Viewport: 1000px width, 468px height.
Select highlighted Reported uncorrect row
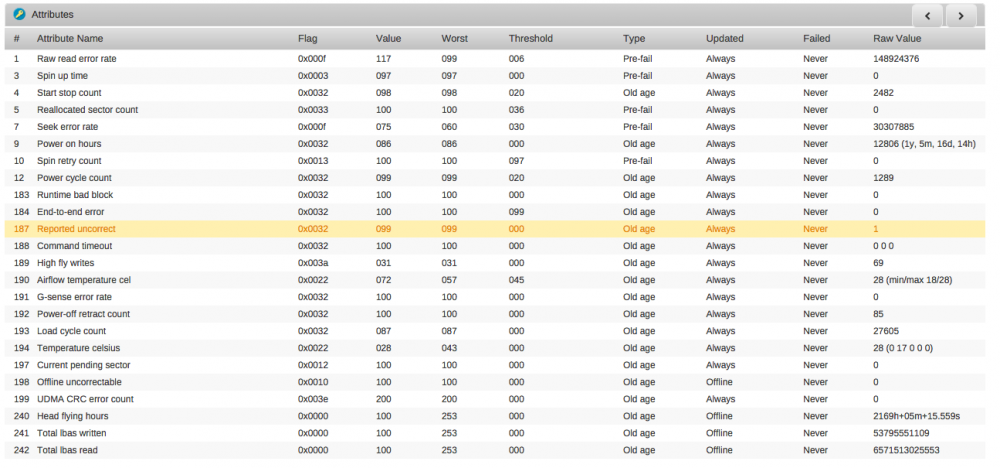[x=495, y=229]
